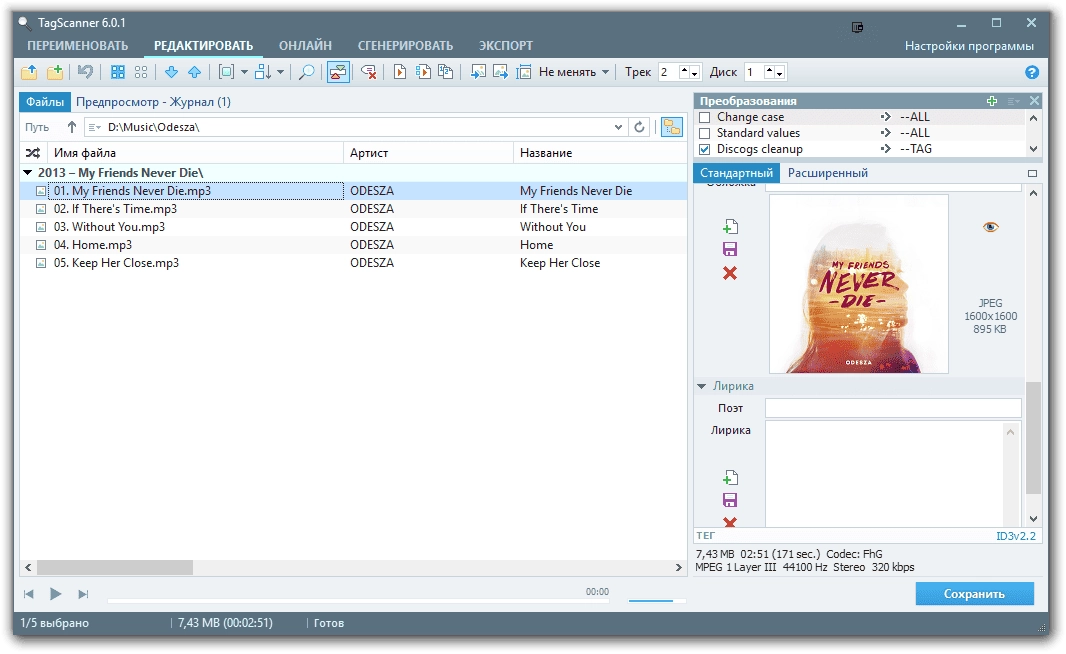Click the resize cover image icon

(523, 72)
